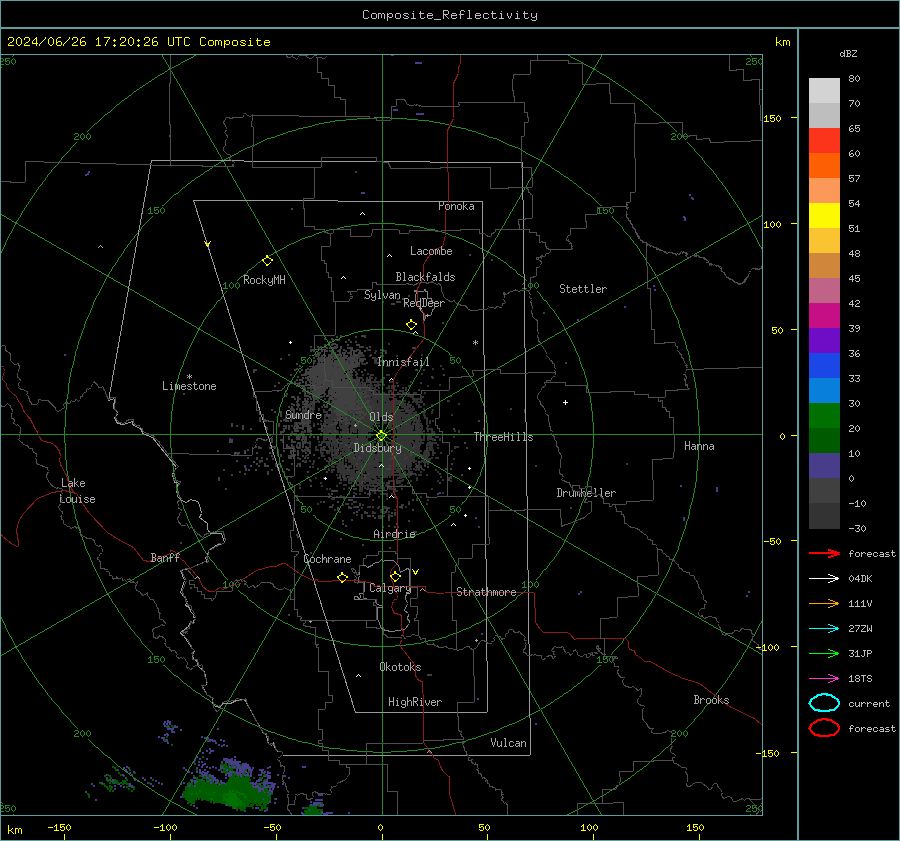Click the -150 tick on bottom km axis
This screenshot has height=841, width=900.
[59, 827]
